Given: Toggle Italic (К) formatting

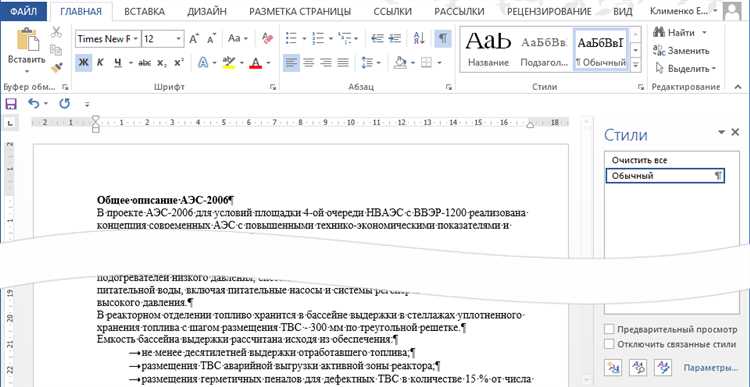Looking at the screenshot, I should pos(100,63).
